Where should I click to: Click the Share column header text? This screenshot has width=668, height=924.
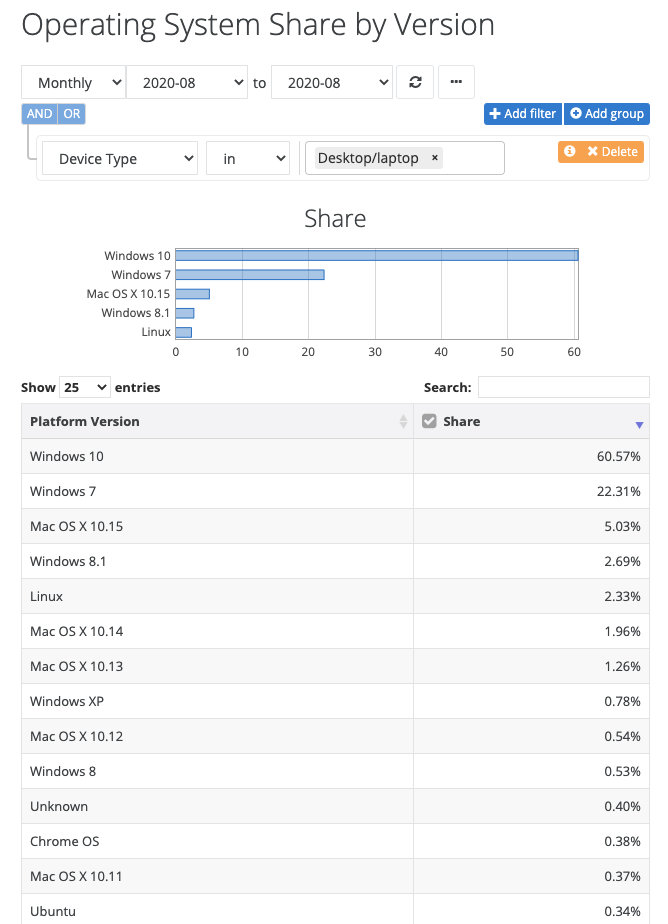461,421
